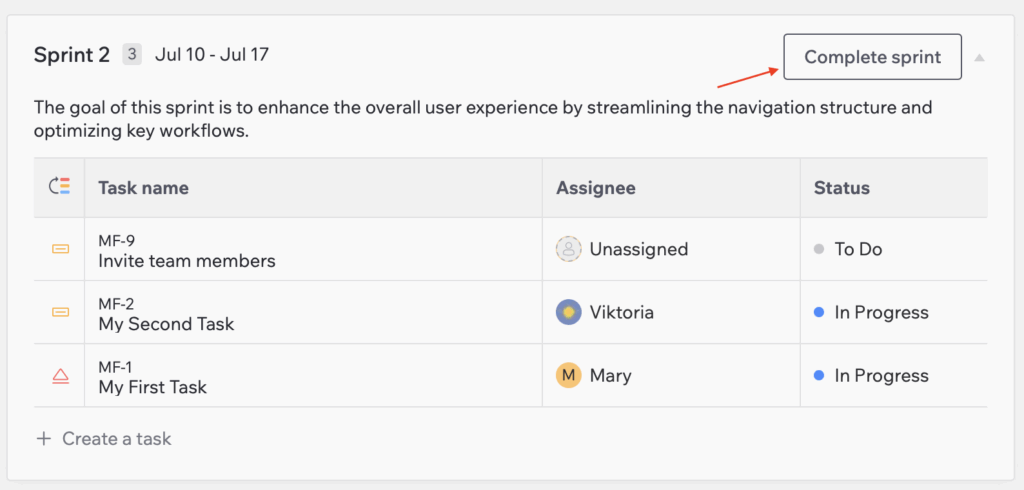This screenshot has height=490, width=1024.
Task: Open the To Do status dropdown for MF-9
Action: pos(848,249)
